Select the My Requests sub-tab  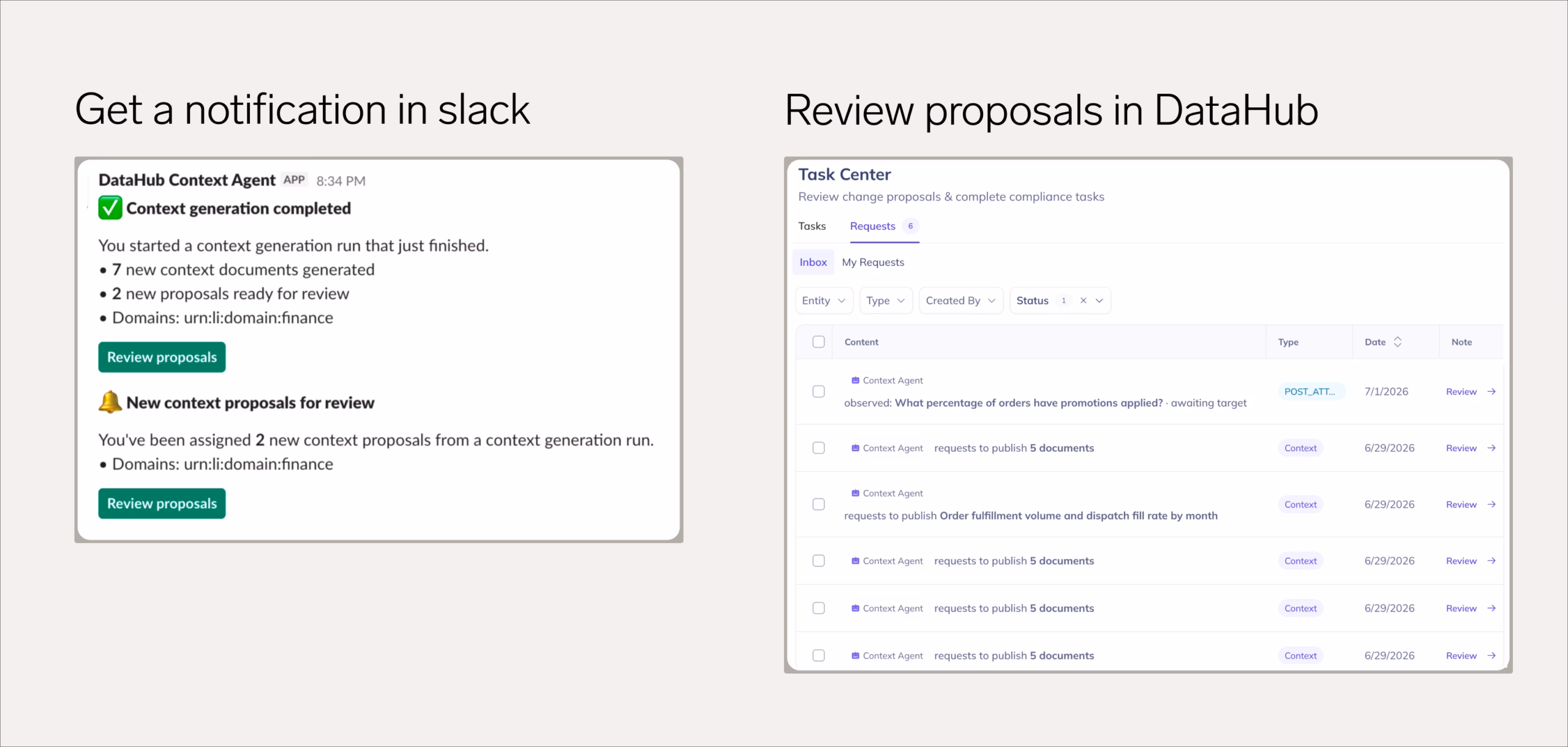point(873,262)
